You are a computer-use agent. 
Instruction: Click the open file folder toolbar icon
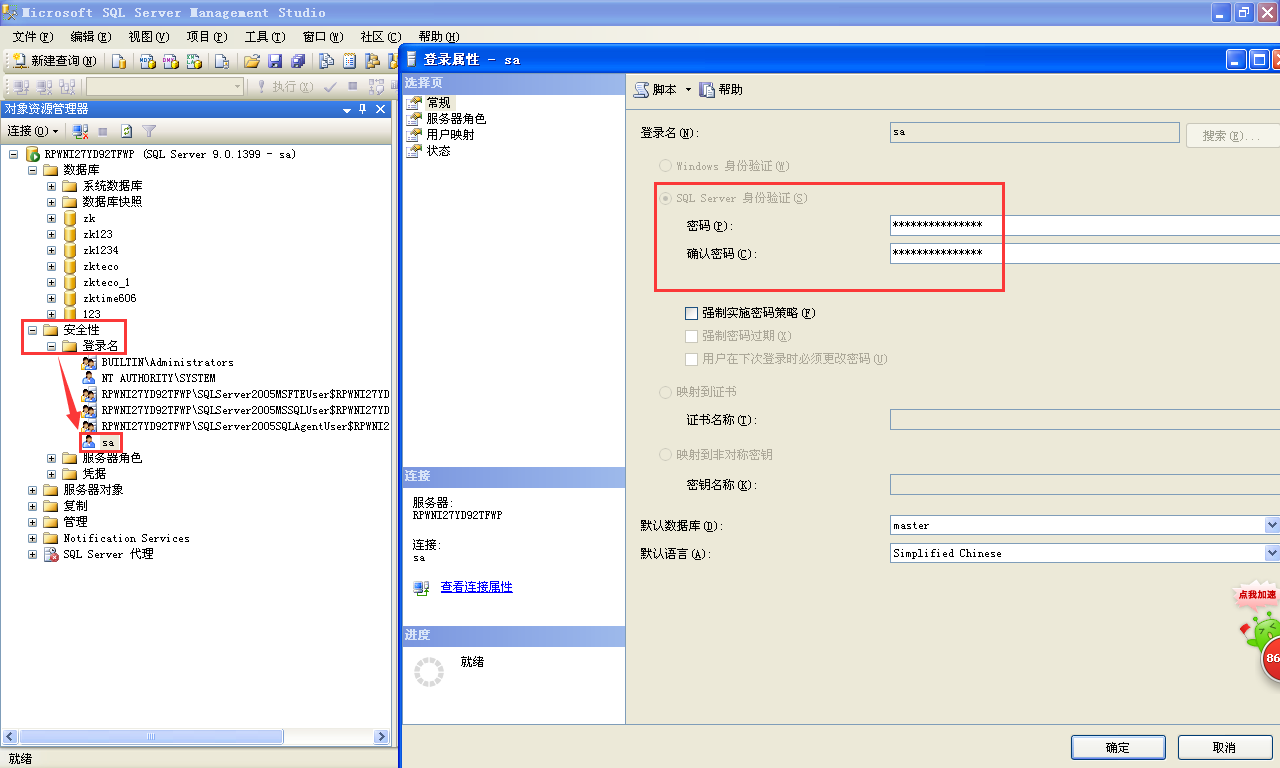[x=252, y=61]
